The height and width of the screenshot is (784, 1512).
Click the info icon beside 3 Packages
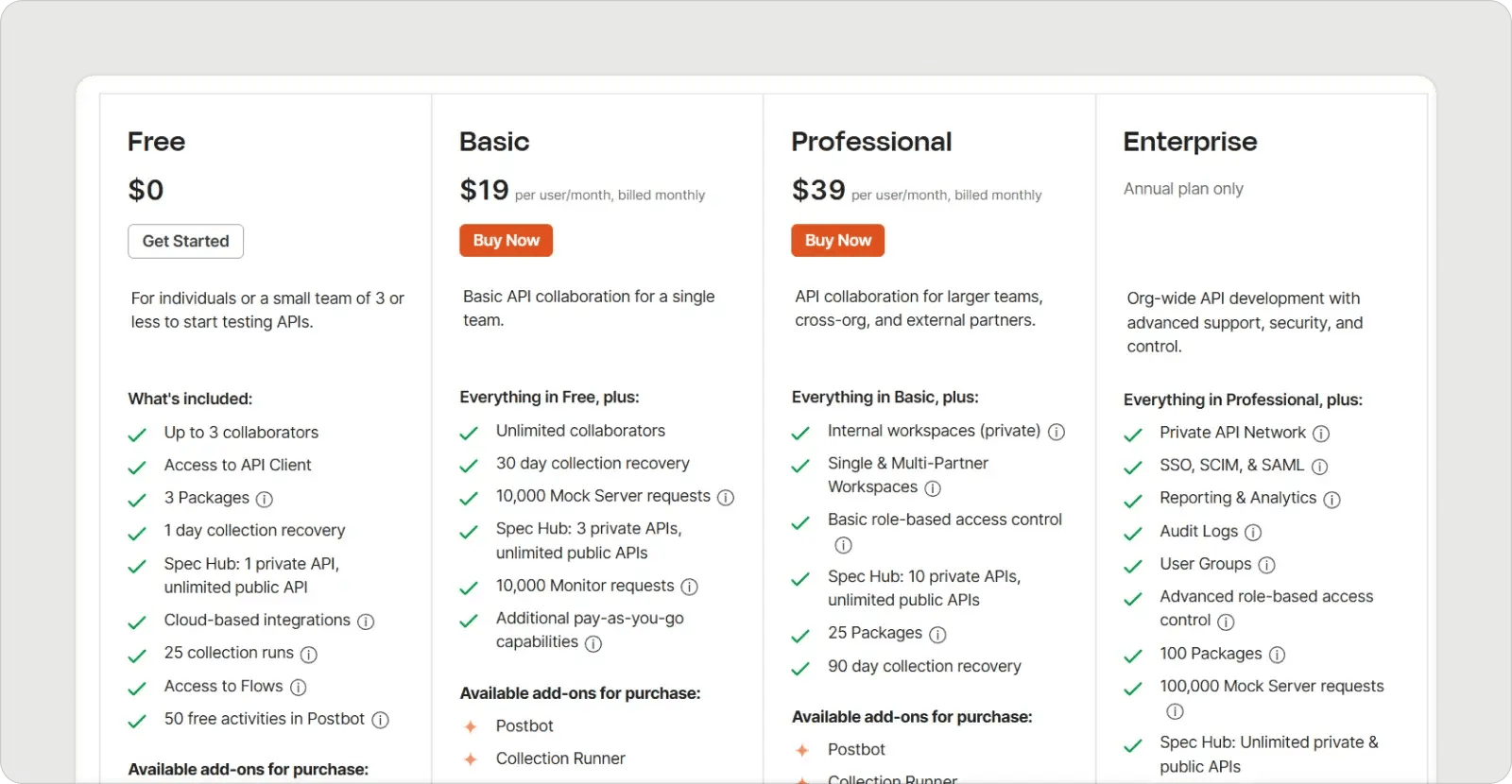pos(265,499)
